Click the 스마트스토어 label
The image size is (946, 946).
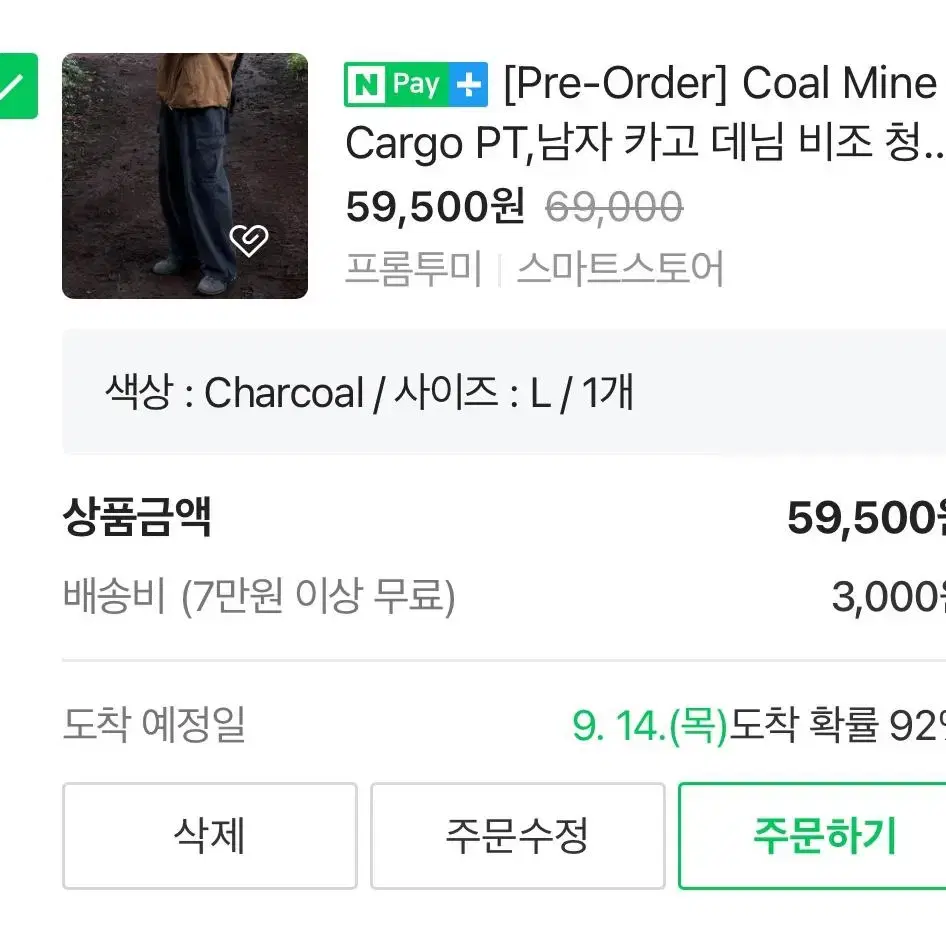point(620,268)
